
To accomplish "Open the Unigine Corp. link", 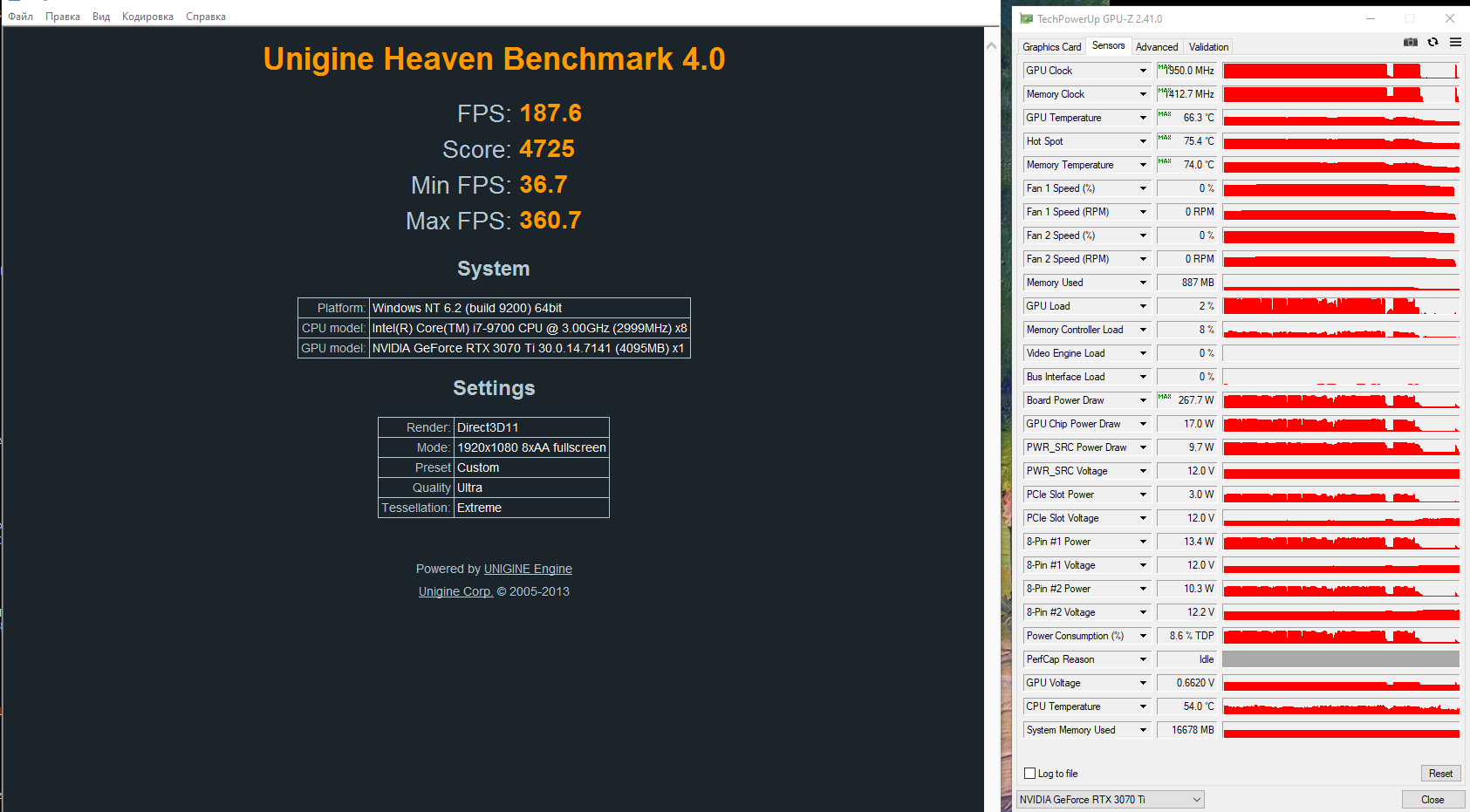I will 455,591.
